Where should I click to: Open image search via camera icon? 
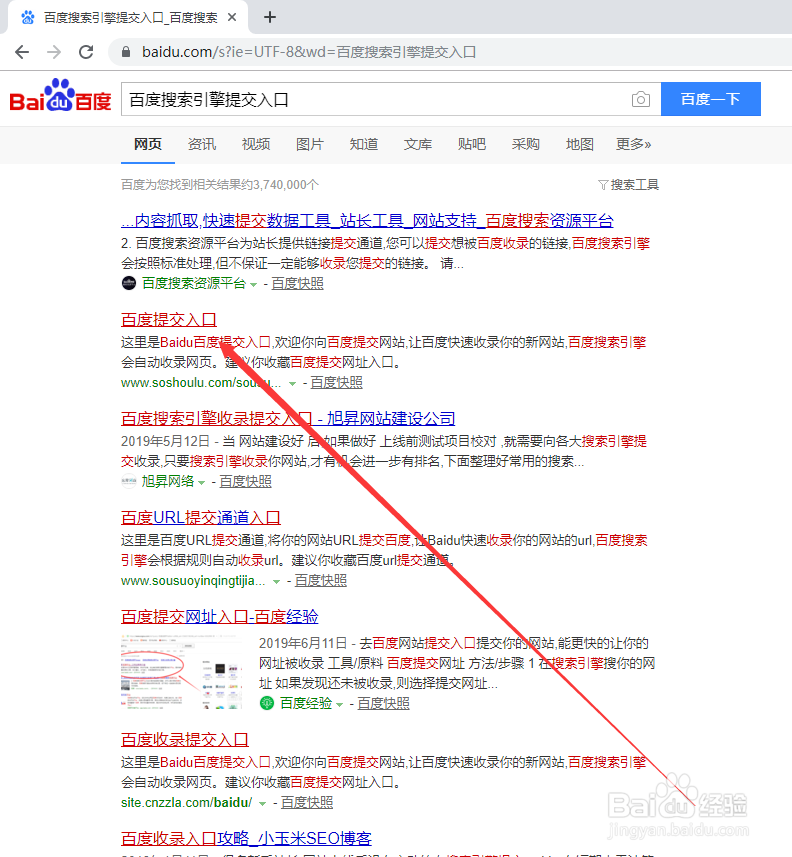pyautogui.click(x=641, y=99)
